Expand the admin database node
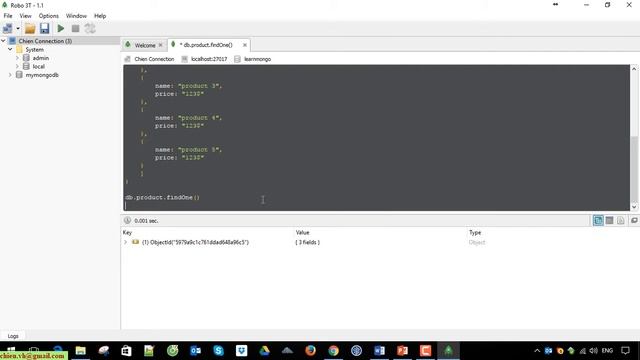The image size is (640, 360). [x=17, y=58]
